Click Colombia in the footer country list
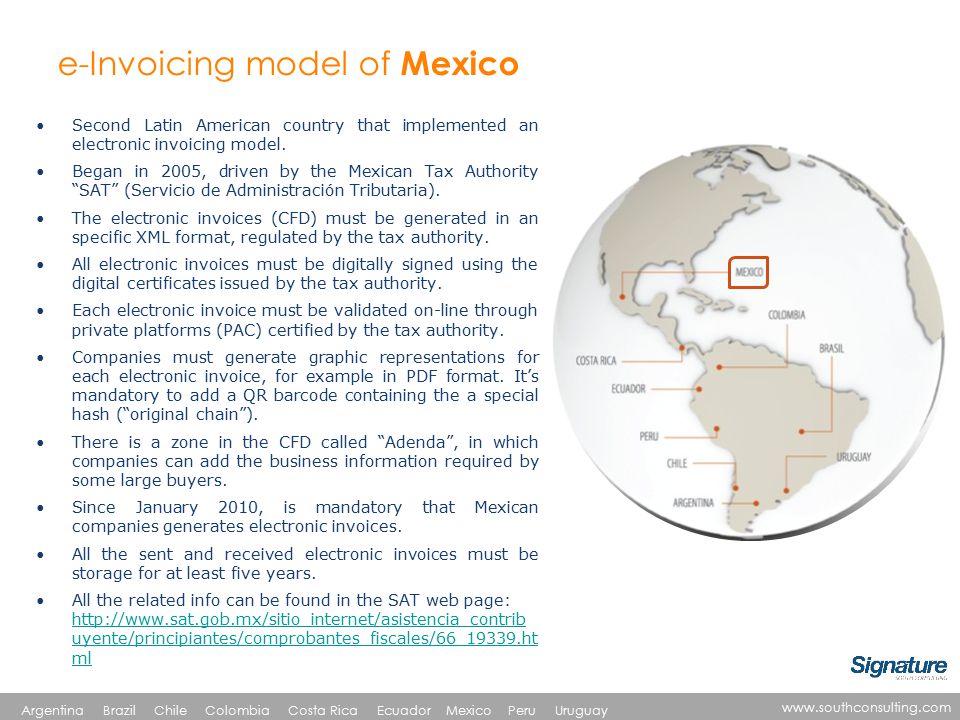The width and height of the screenshot is (960, 720). [237, 710]
